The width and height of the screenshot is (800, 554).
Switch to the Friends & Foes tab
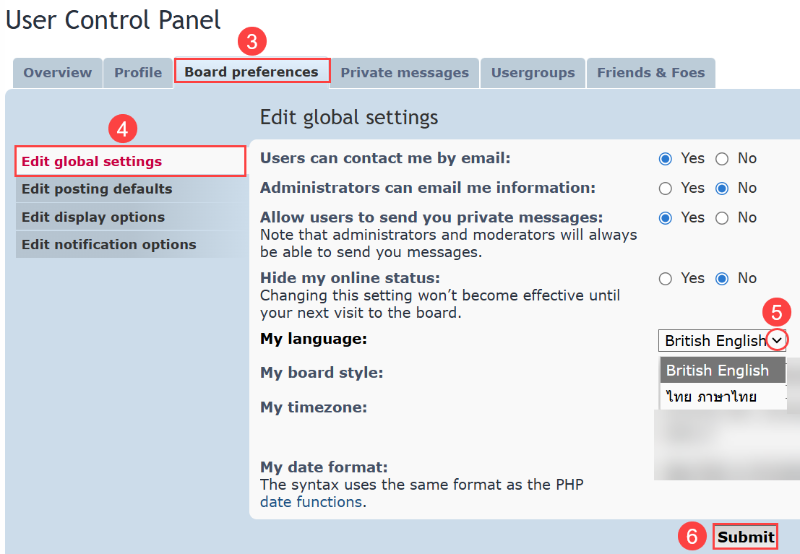coord(650,73)
